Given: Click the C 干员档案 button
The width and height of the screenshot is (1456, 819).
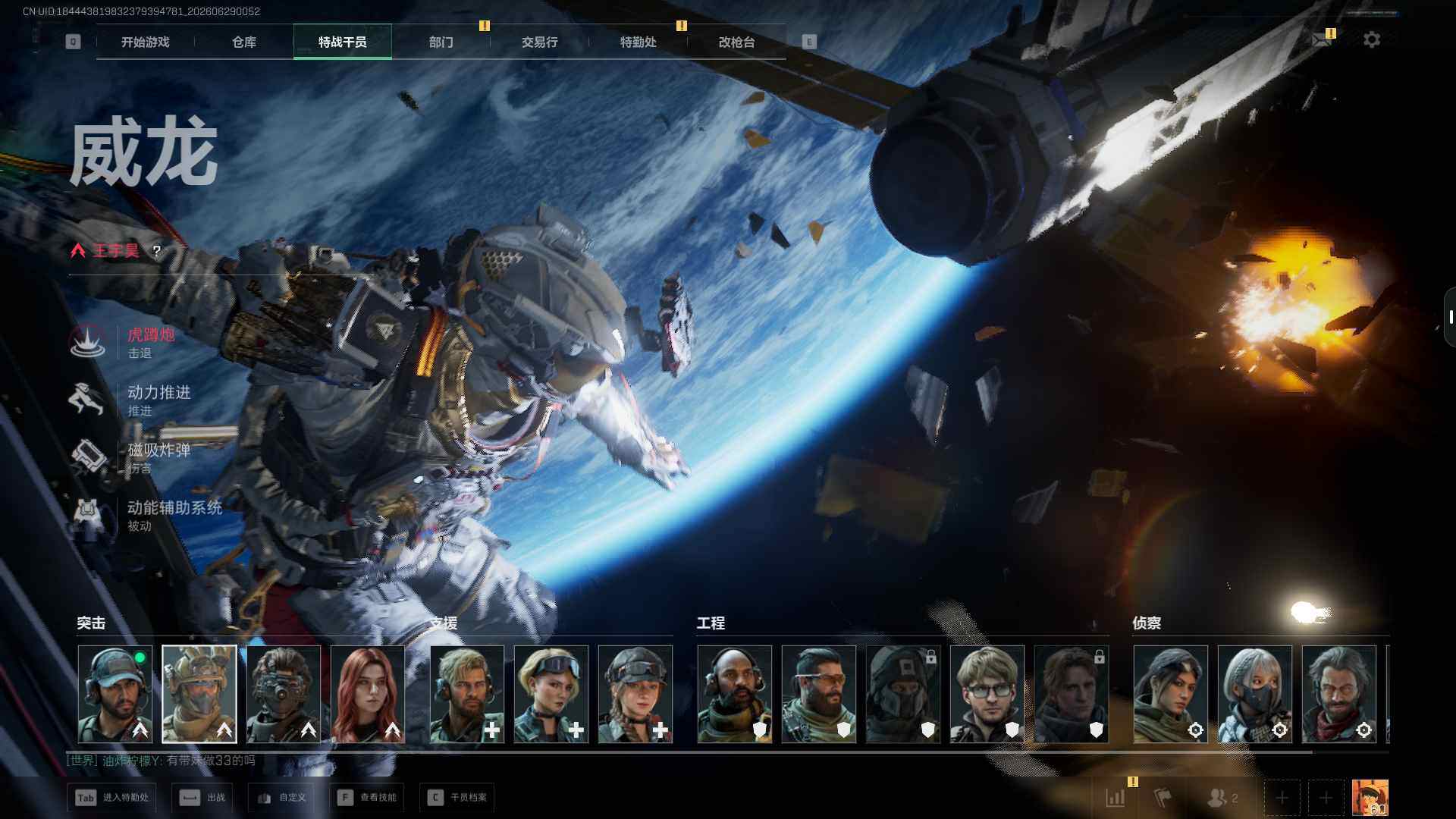Looking at the screenshot, I should (457, 798).
